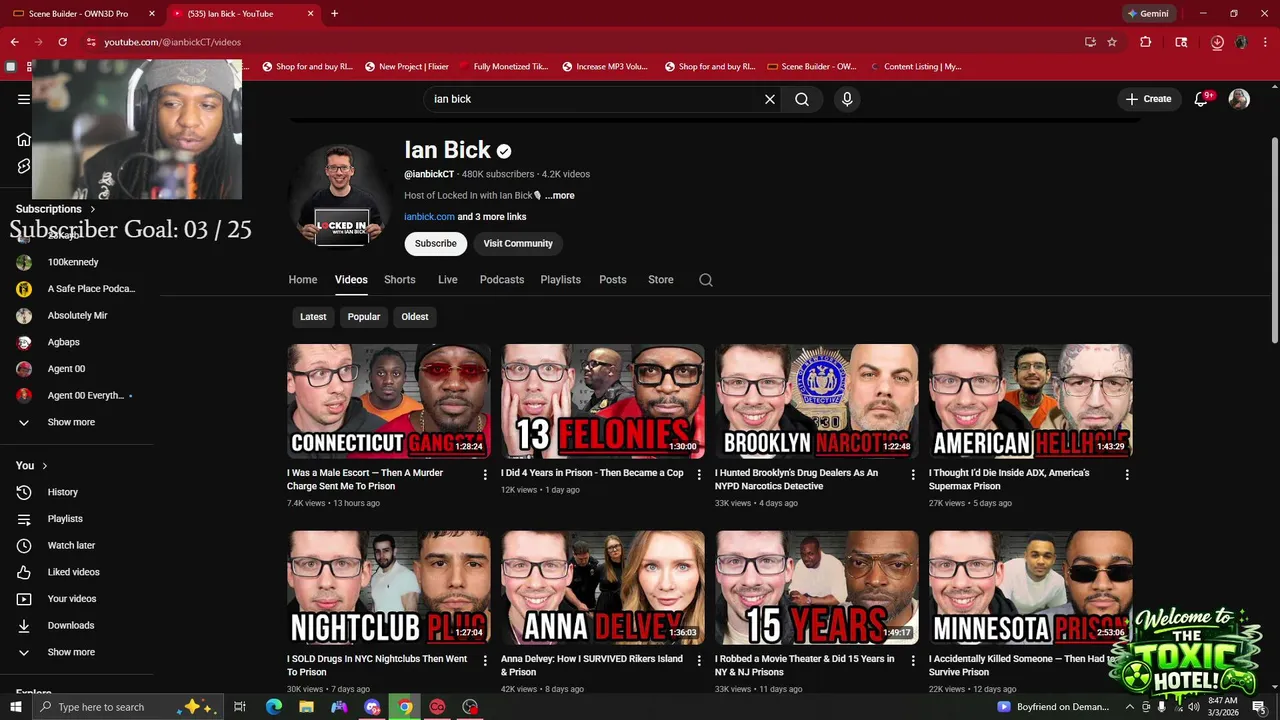The width and height of the screenshot is (1280, 720).
Task: Open the Store tab
Action: click(661, 280)
